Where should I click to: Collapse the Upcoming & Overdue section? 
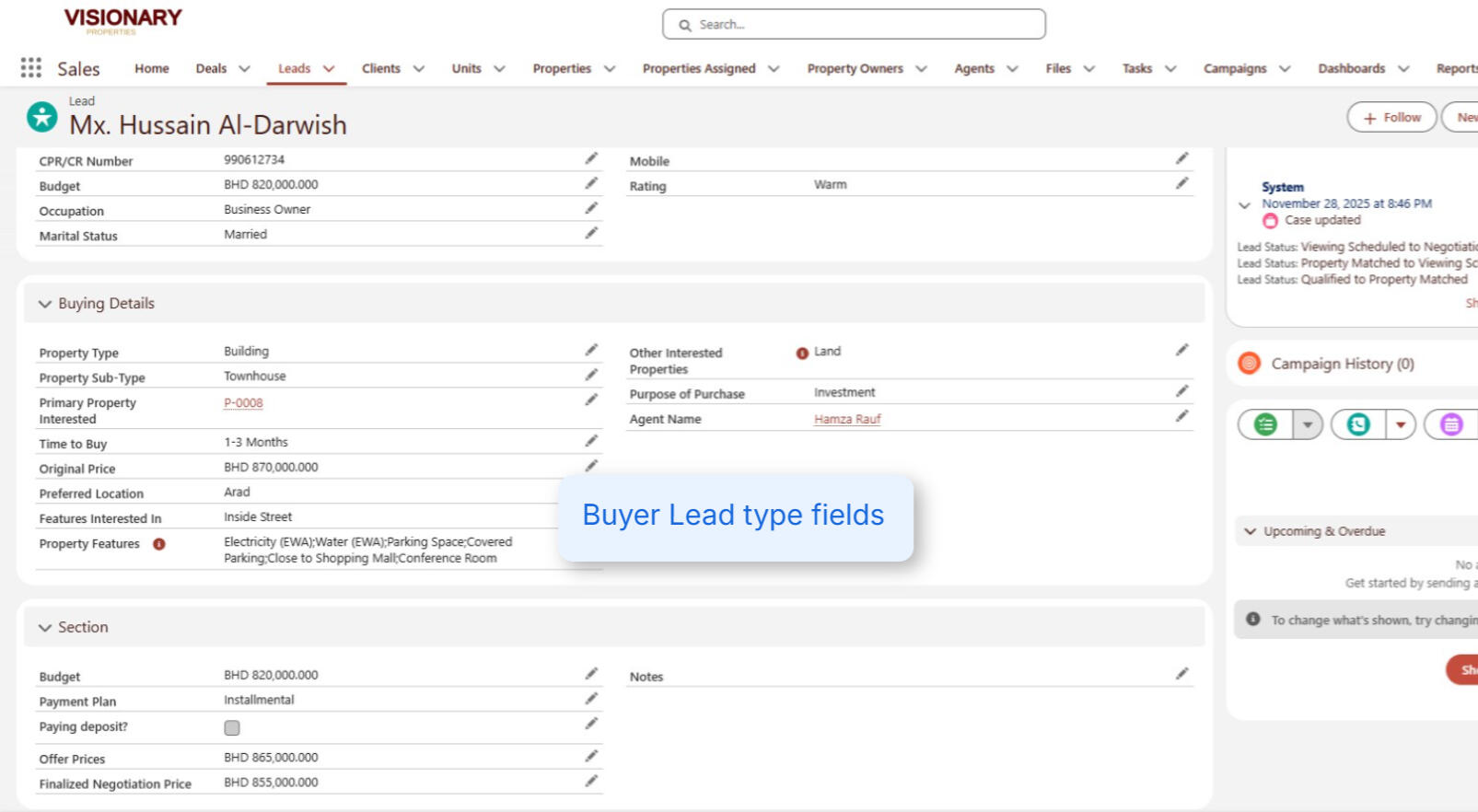click(x=1250, y=531)
